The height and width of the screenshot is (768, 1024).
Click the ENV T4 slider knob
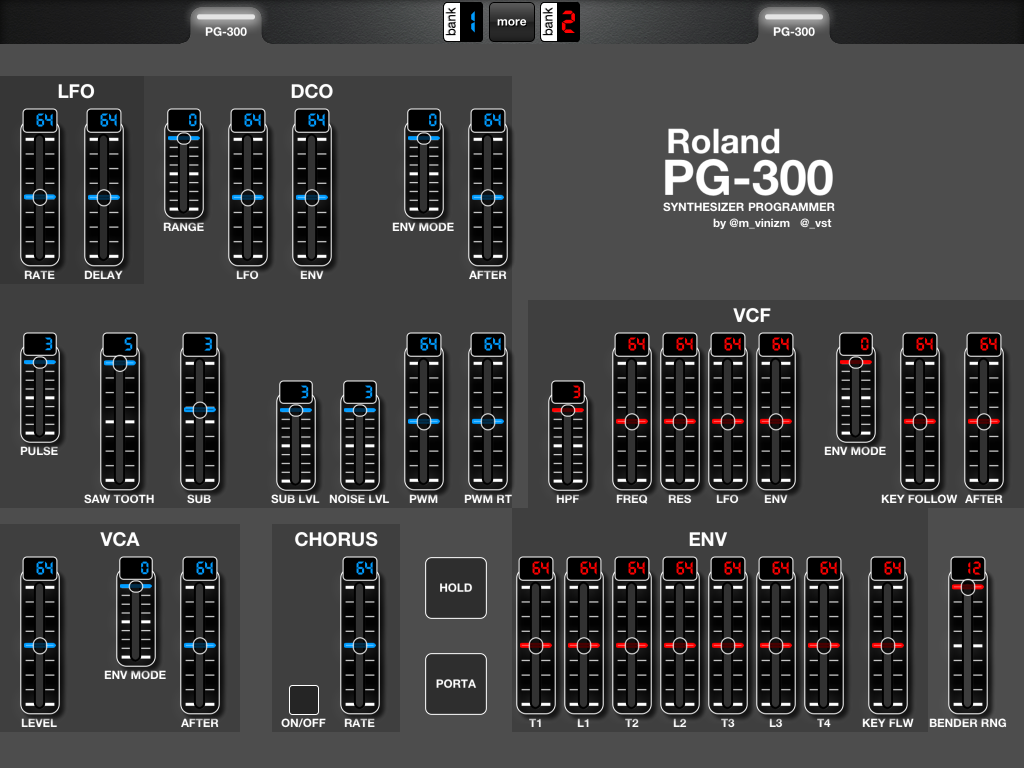(x=824, y=645)
